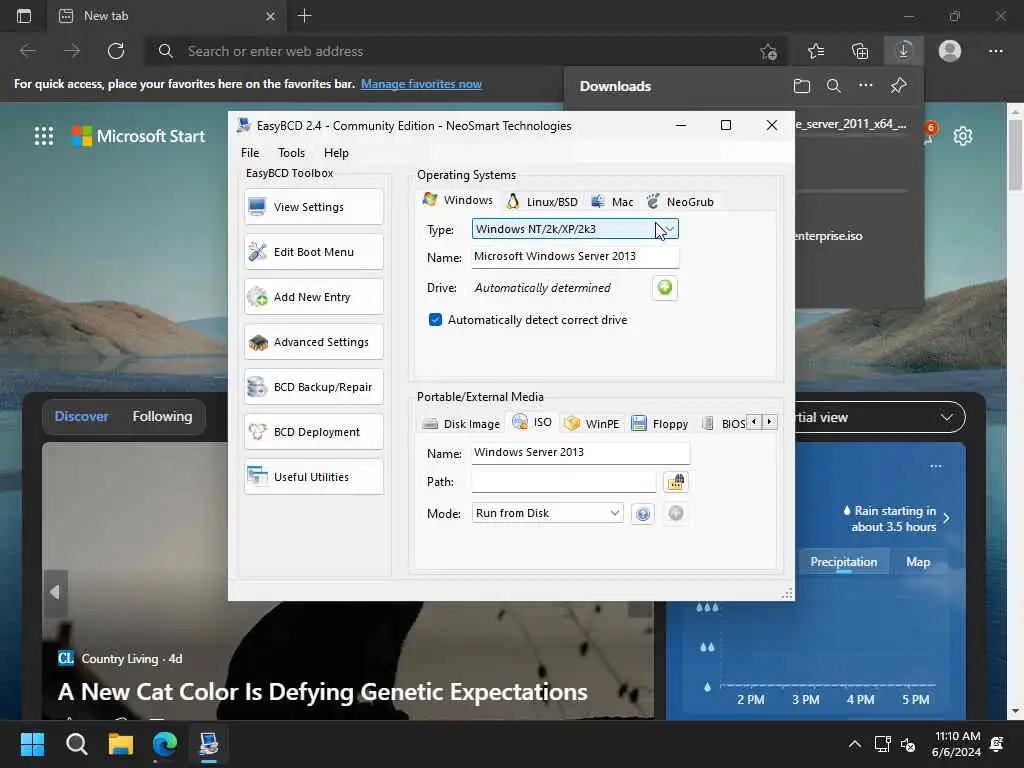Open Microsoft Start page settings gear
The image size is (1024, 768).
click(x=963, y=136)
